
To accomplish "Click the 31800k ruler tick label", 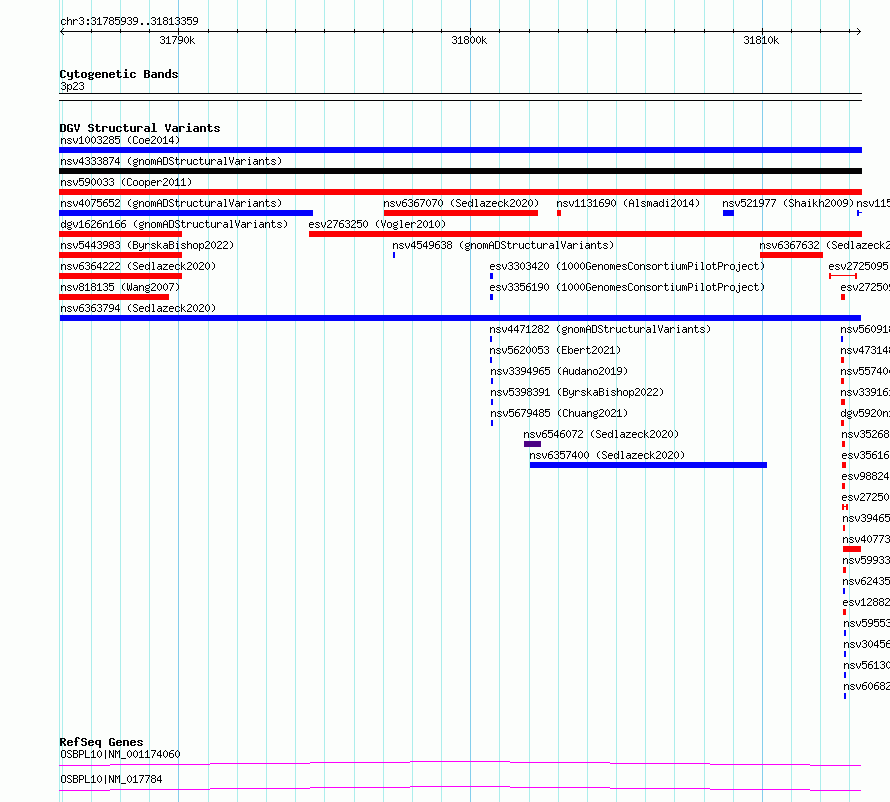I will click(469, 40).
